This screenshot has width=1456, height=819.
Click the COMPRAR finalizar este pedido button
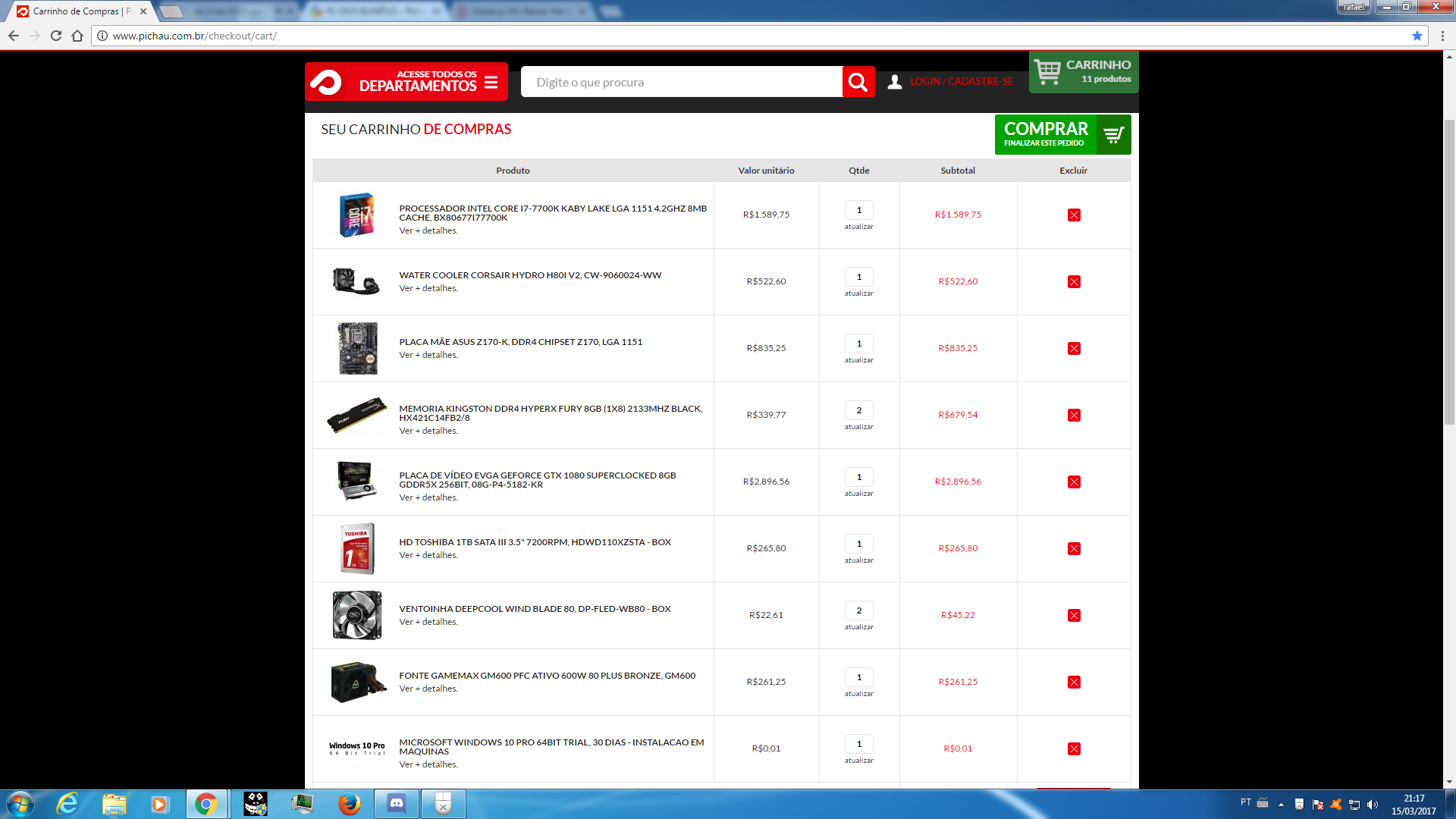coord(1062,134)
